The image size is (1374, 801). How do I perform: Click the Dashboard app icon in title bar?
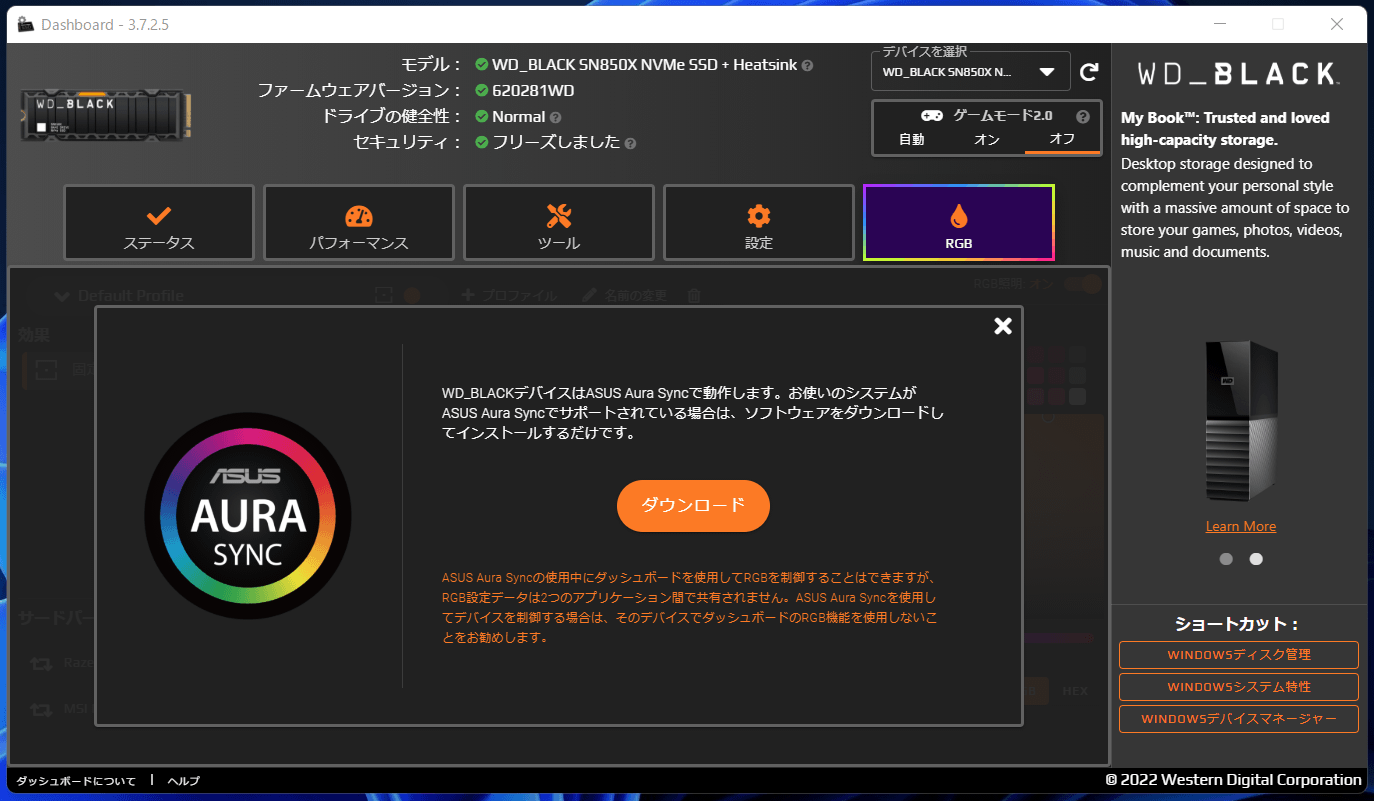25,25
